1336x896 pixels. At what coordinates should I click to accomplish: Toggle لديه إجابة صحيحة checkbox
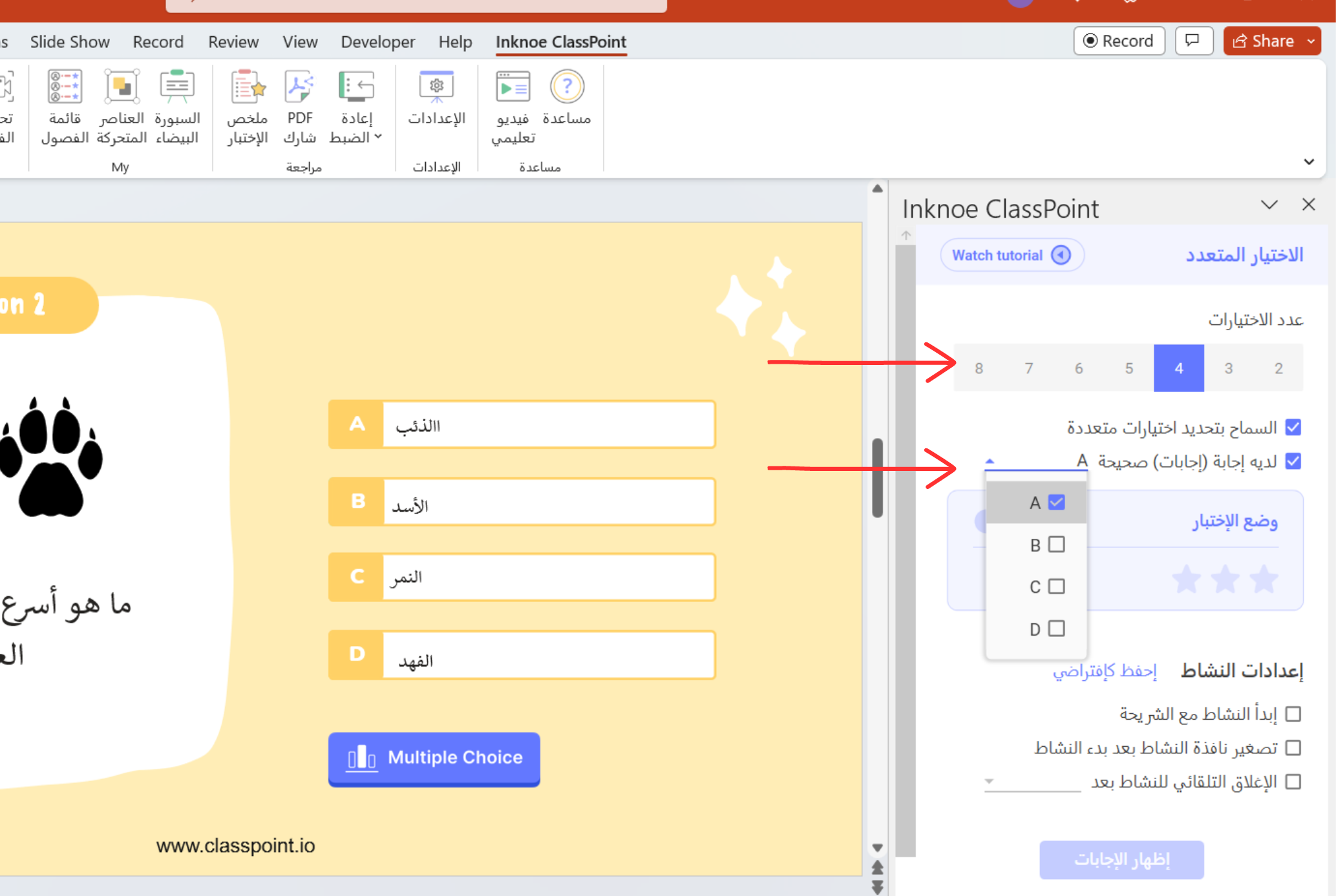1293,461
